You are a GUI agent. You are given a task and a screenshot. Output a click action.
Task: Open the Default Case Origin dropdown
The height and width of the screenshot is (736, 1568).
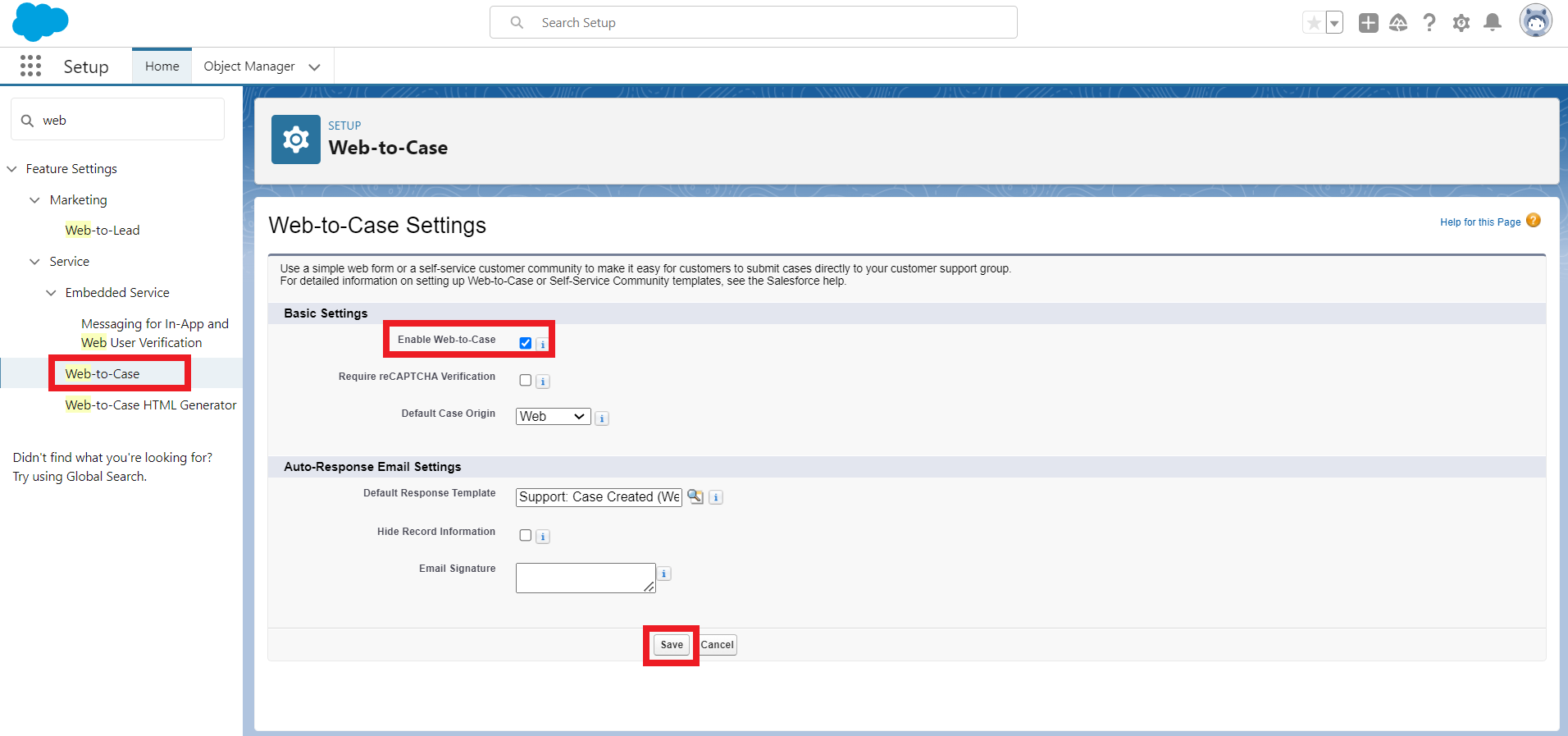tap(553, 417)
